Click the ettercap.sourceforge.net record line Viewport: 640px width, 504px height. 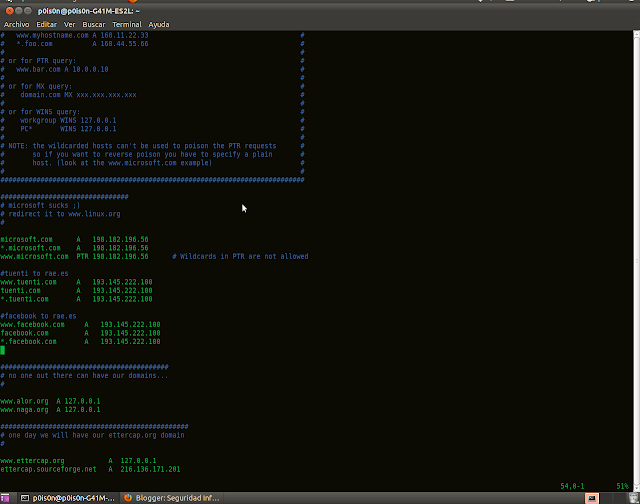click(x=90, y=469)
